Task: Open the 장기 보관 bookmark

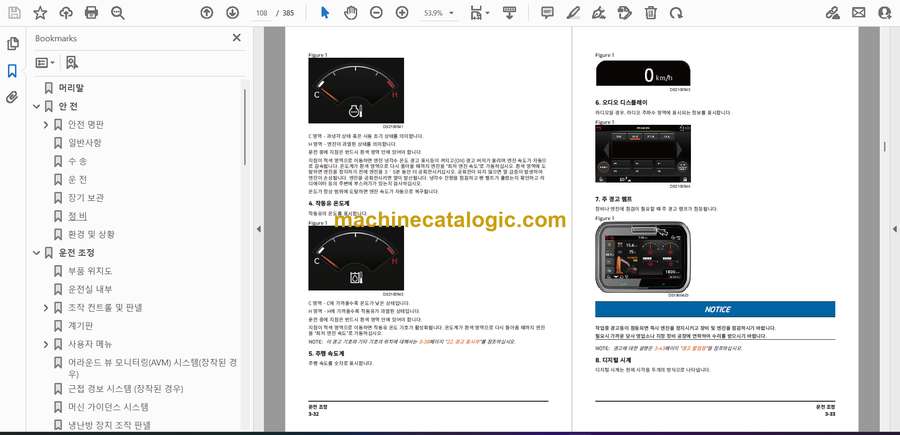Action: point(86,198)
